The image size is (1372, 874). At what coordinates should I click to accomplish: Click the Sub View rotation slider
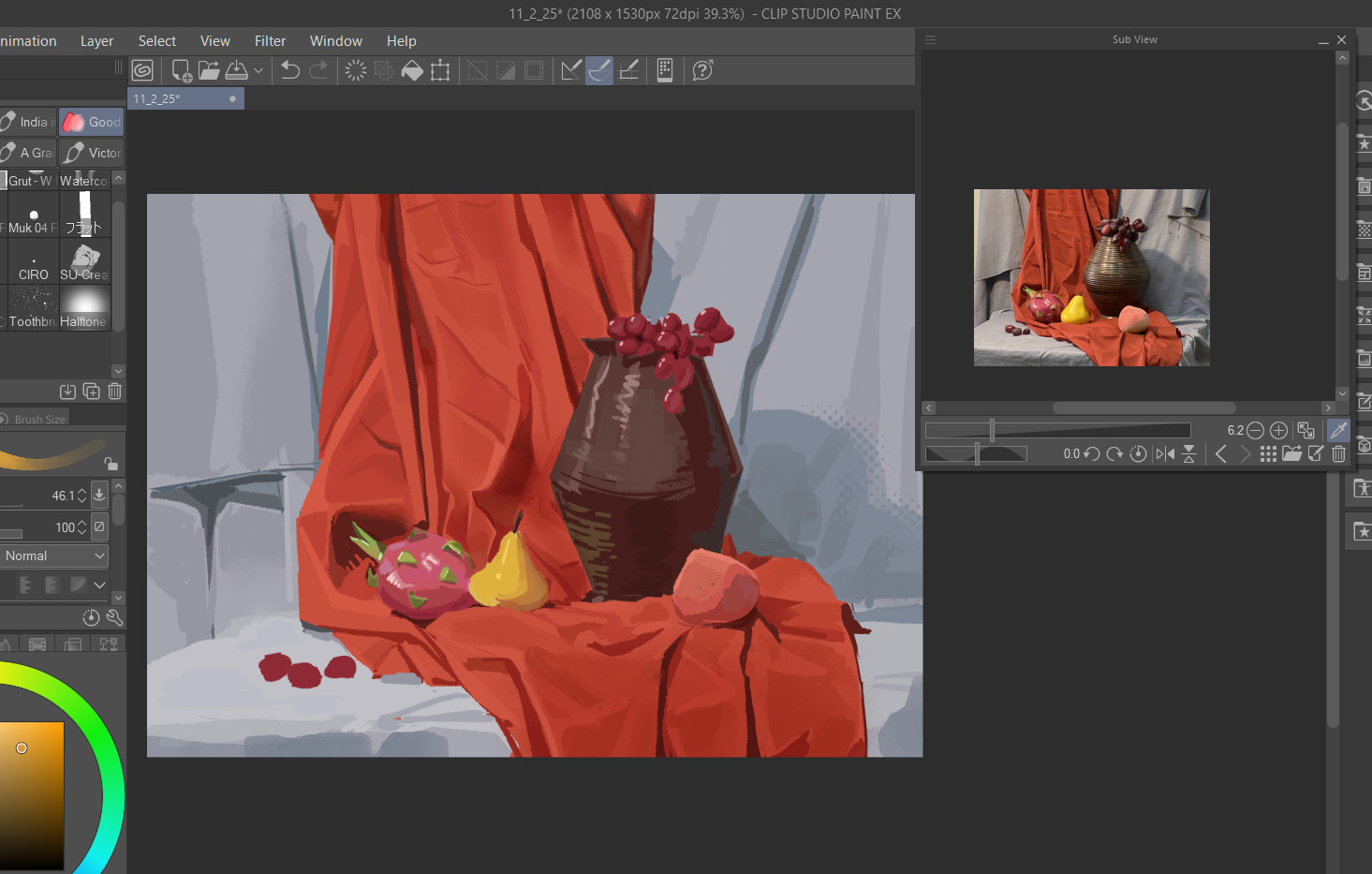point(977,454)
